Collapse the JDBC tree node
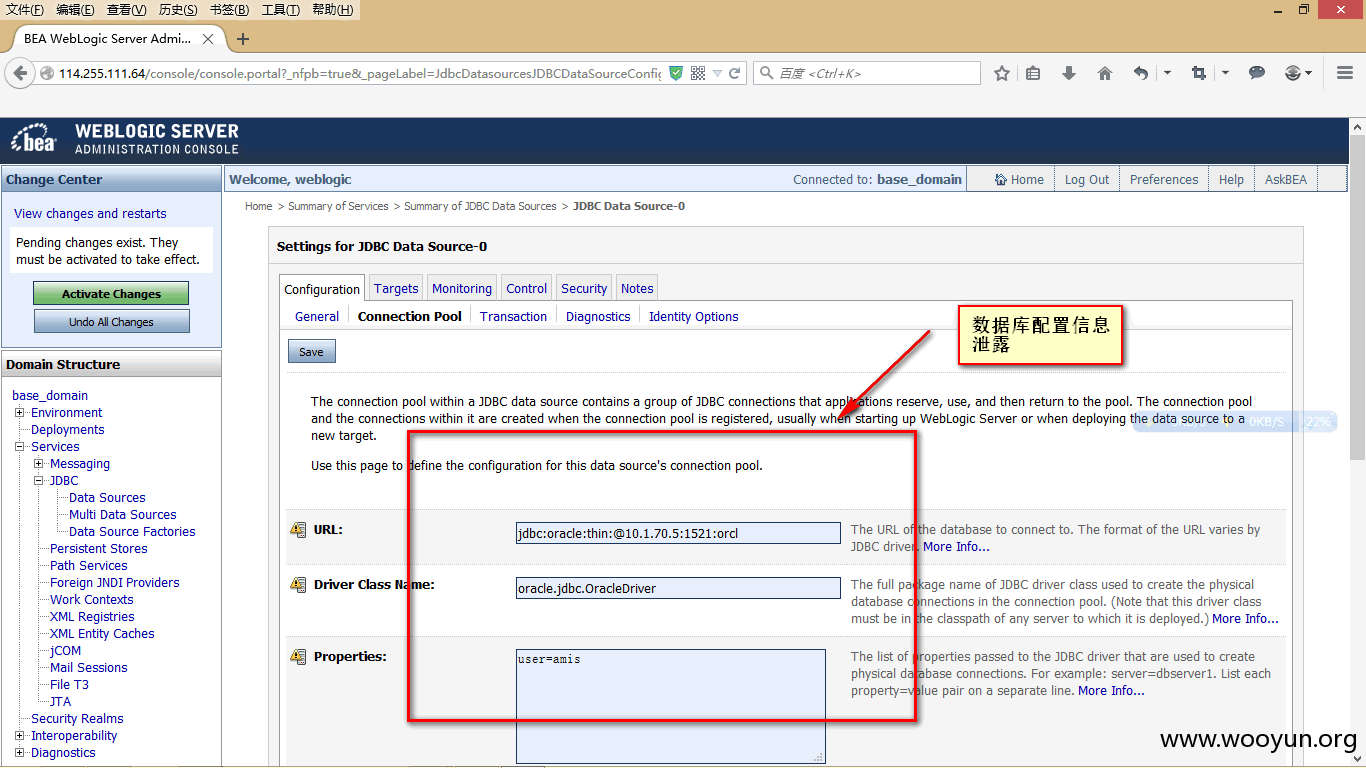Image resolution: width=1366 pixels, height=768 pixels. click(39, 481)
